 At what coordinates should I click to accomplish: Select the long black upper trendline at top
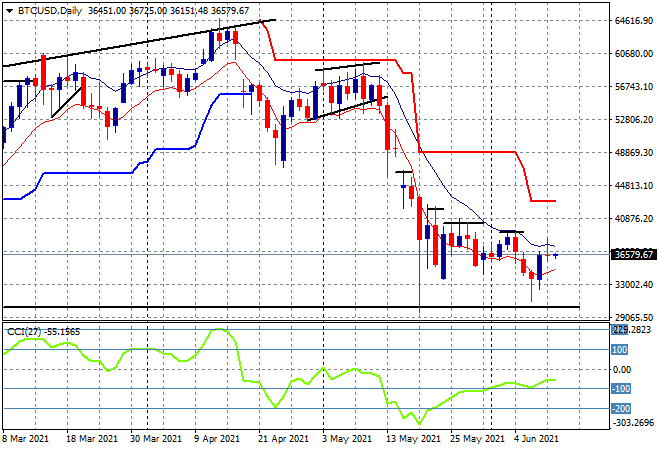pyautogui.click(x=139, y=43)
